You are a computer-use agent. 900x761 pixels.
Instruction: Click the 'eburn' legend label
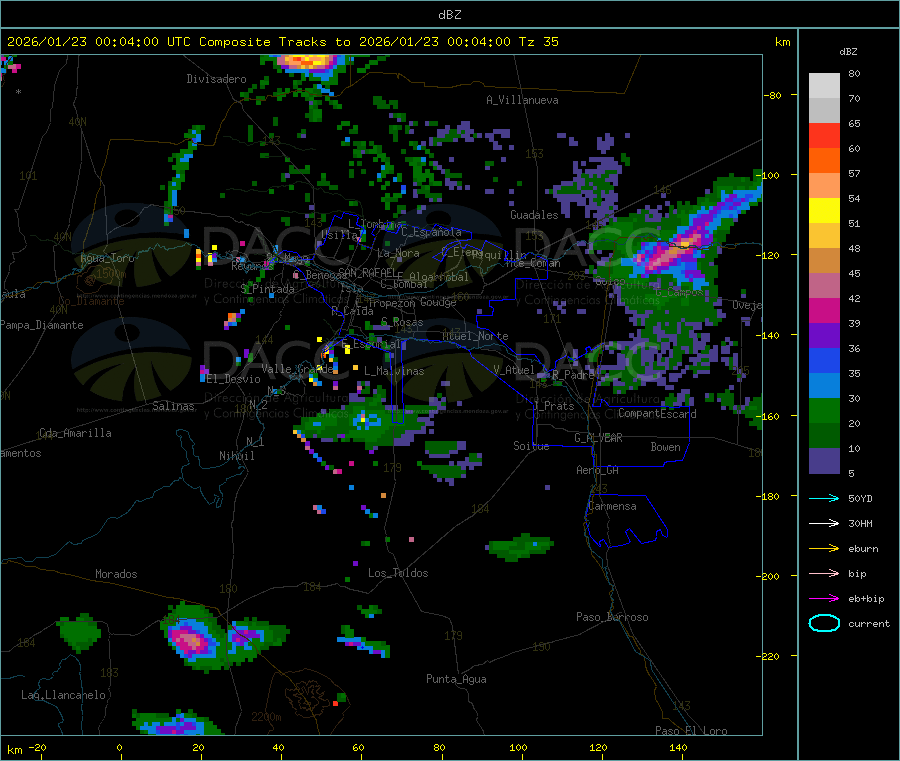(x=863, y=549)
